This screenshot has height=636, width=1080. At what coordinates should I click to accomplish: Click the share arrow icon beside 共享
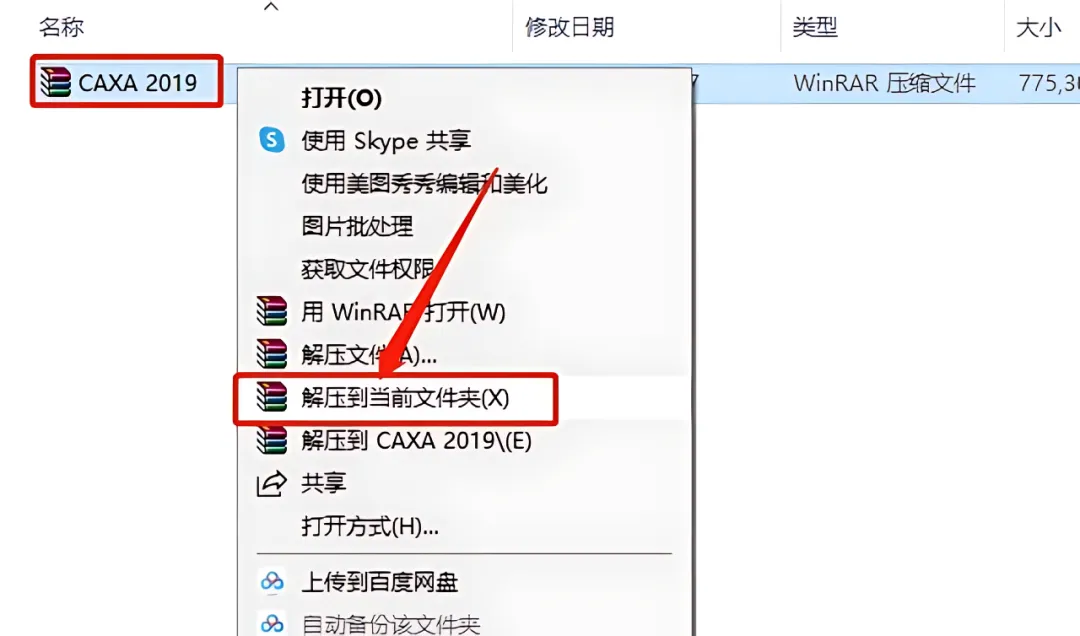271,484
